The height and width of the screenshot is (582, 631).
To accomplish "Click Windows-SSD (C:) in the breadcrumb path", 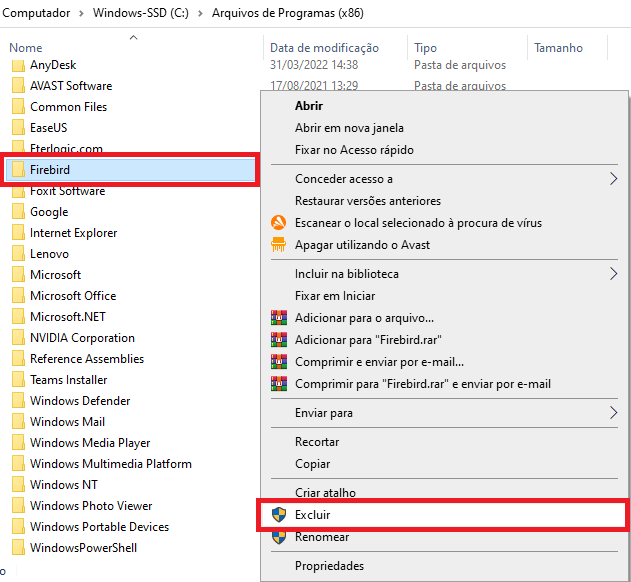I will pyautogui.click(x=138, y=14).
